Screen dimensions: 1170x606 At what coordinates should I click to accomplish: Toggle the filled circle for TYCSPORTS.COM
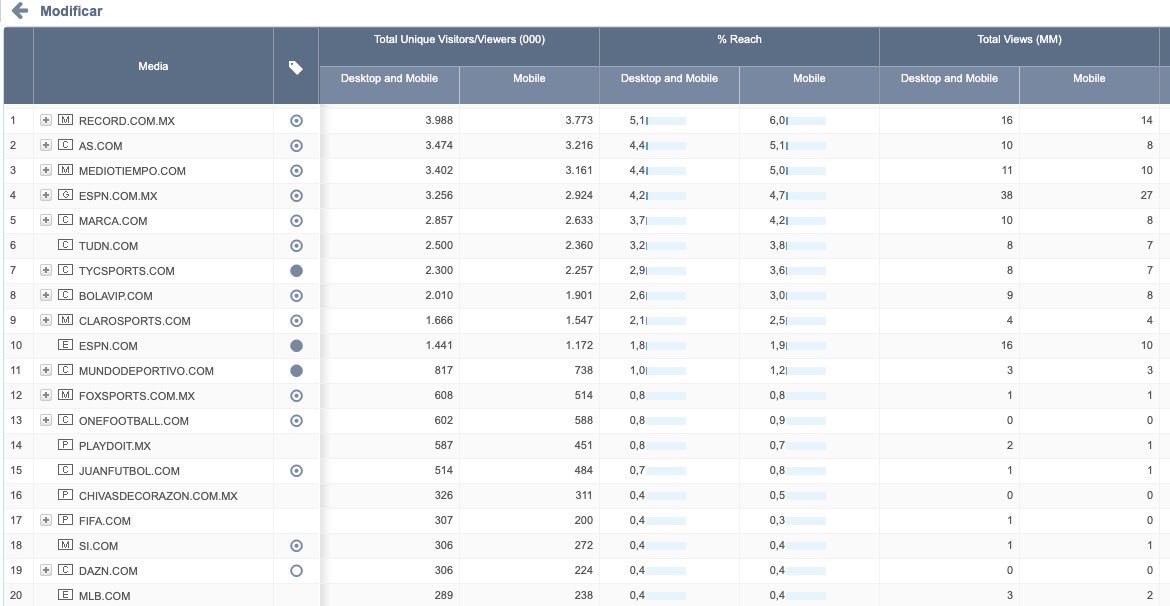coord(296,271)
